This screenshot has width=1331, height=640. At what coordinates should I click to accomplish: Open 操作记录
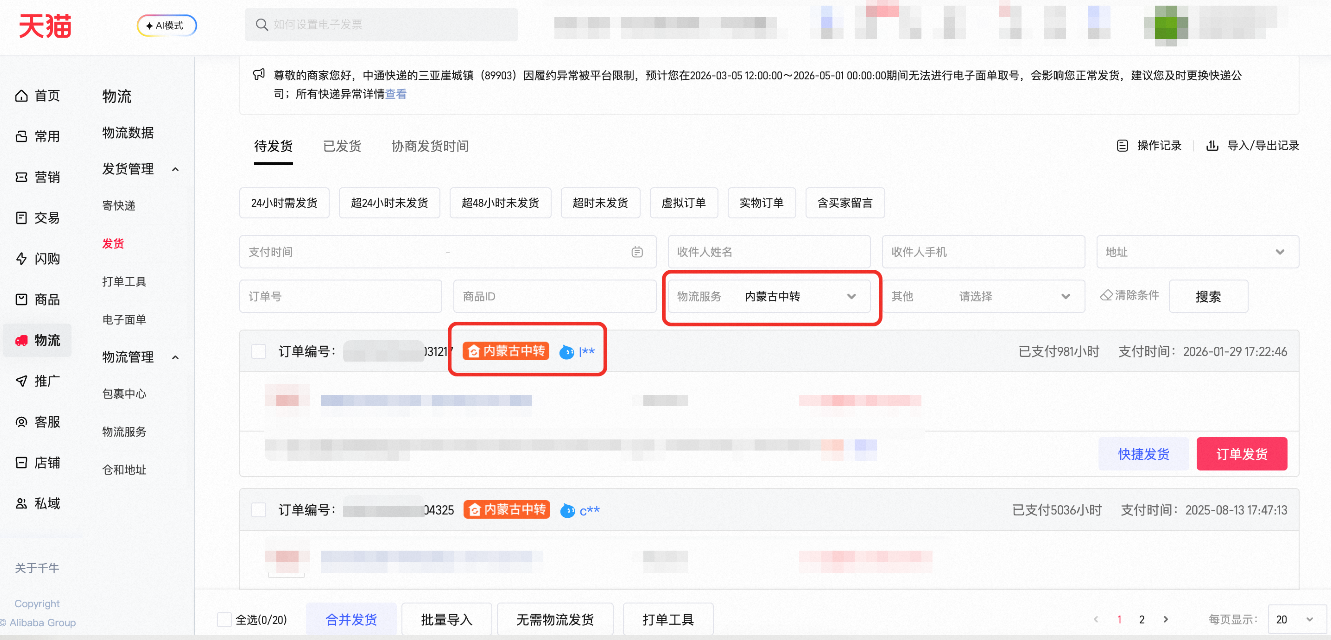click(1149, 146)
